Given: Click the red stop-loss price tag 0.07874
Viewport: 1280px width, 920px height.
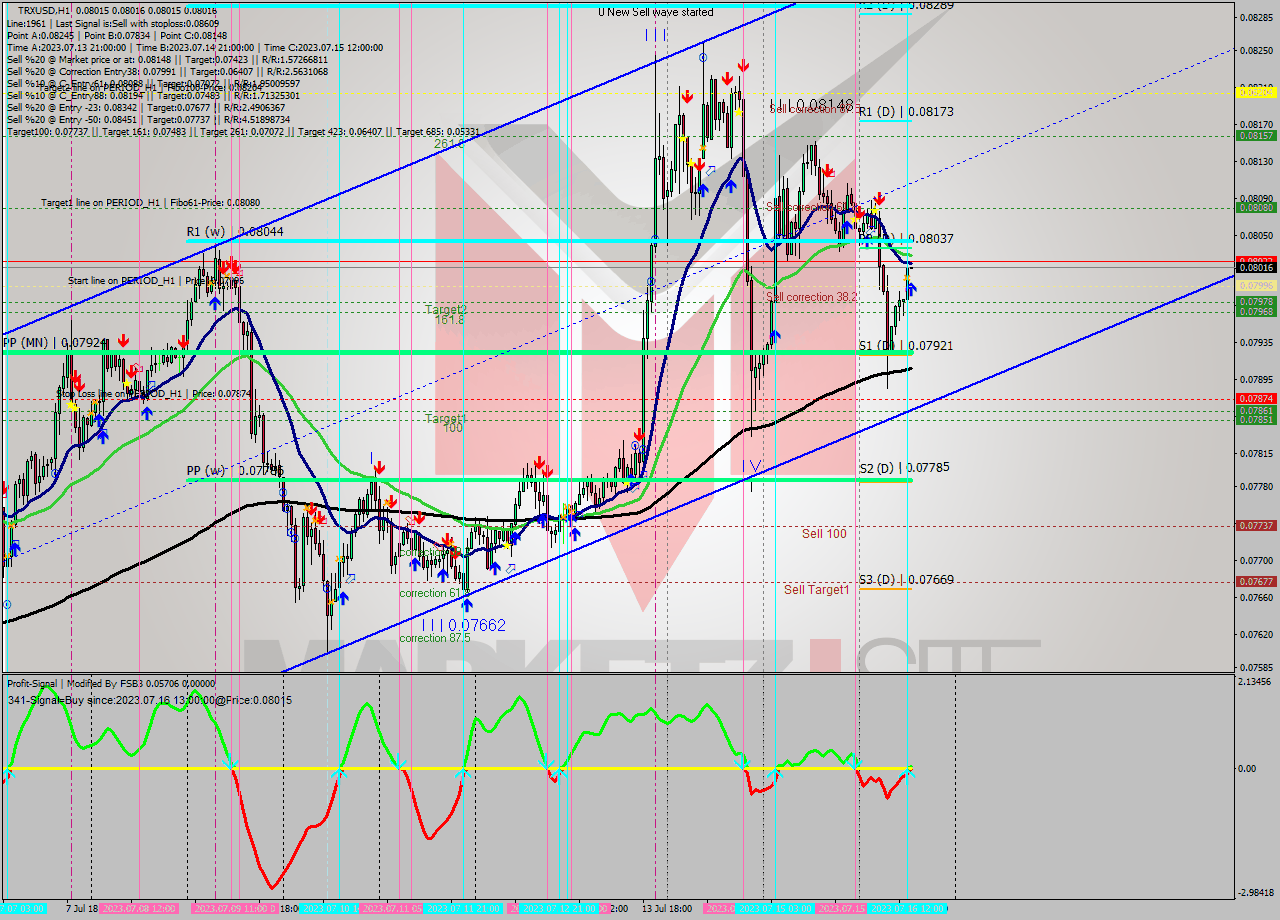Looking at the screenshot, I should coord(1256,398).
